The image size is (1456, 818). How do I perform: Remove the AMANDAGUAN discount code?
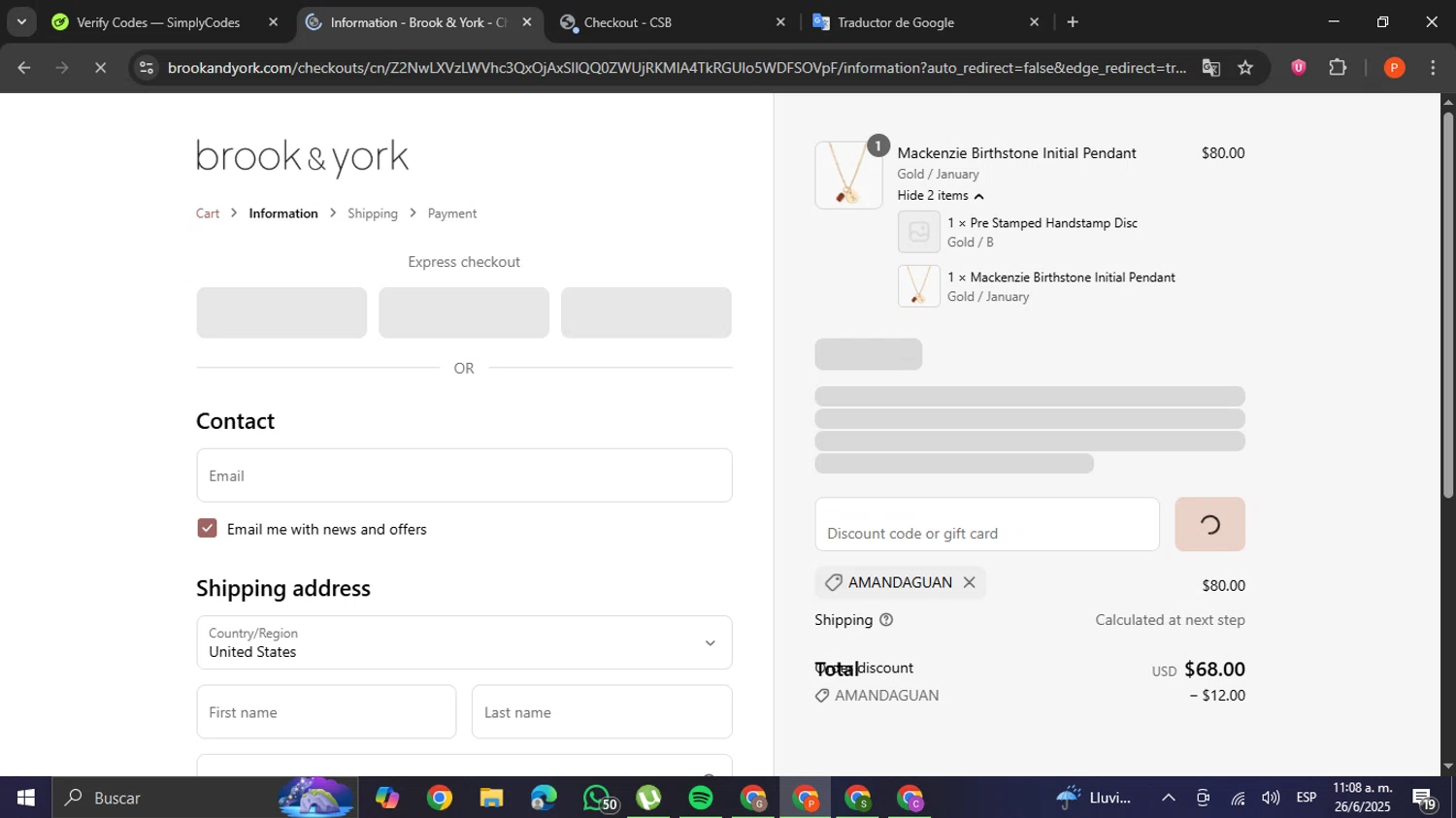click(969, 582)
